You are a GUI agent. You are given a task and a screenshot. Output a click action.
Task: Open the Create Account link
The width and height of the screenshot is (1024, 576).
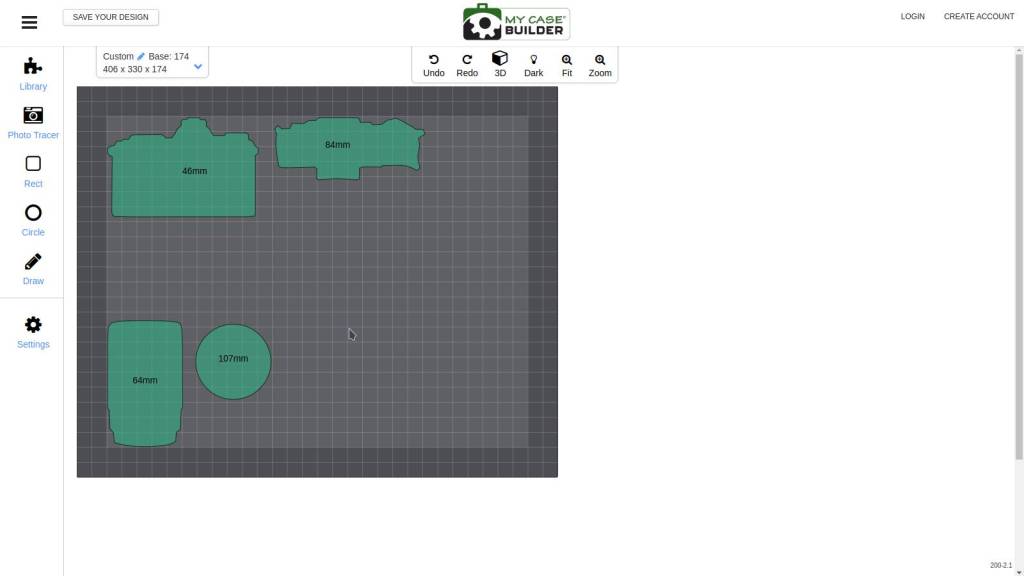point(978,16)
